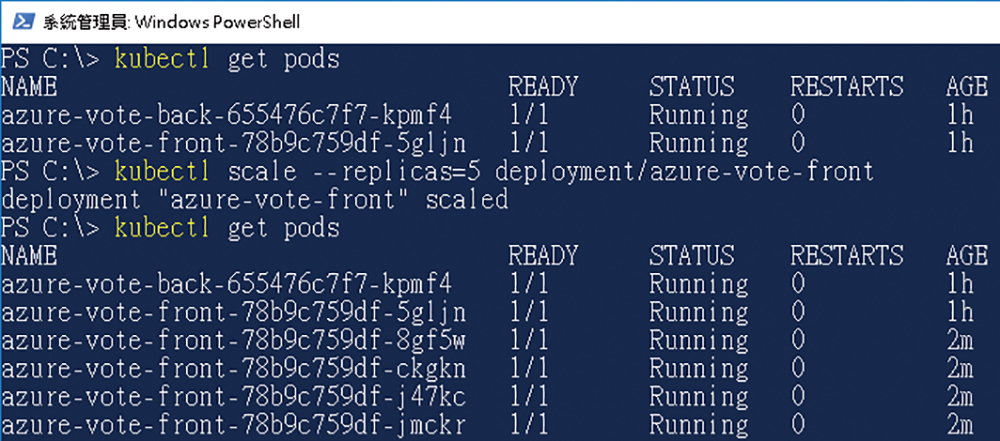
Task: Click Running status of the jmckr pod
Action: [698, 424]
